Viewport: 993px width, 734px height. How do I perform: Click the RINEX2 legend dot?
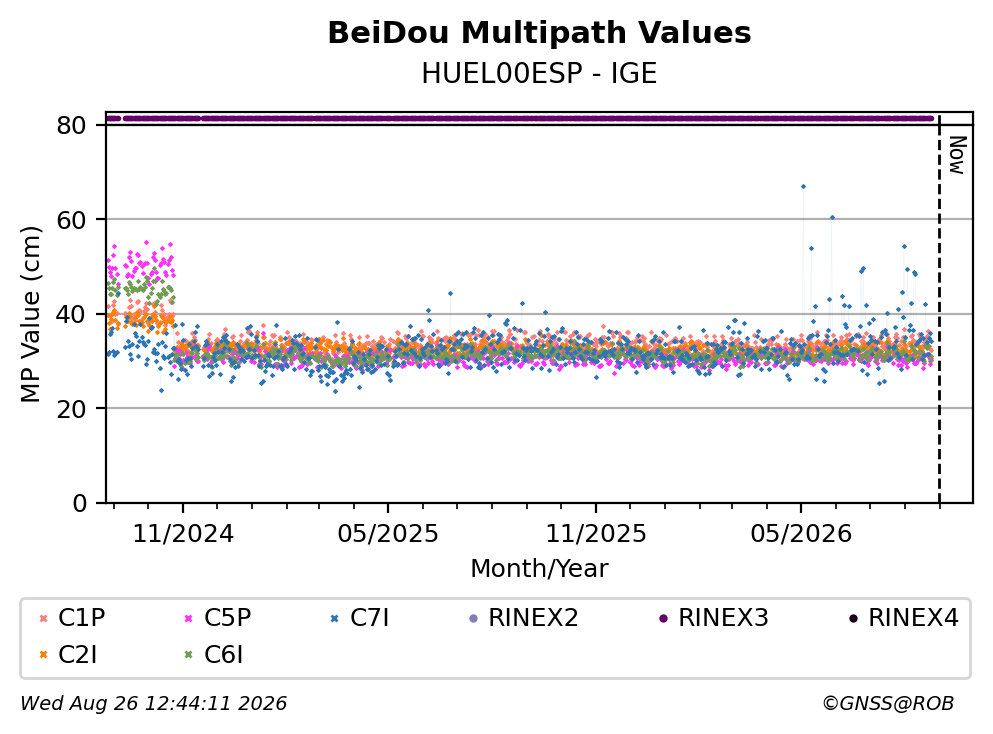pos(473,618)
